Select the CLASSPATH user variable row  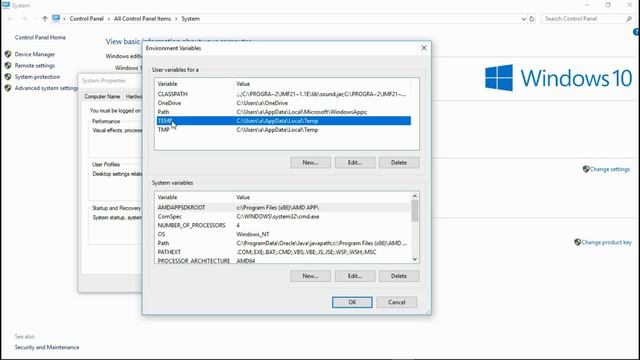[x=284, y=94]
